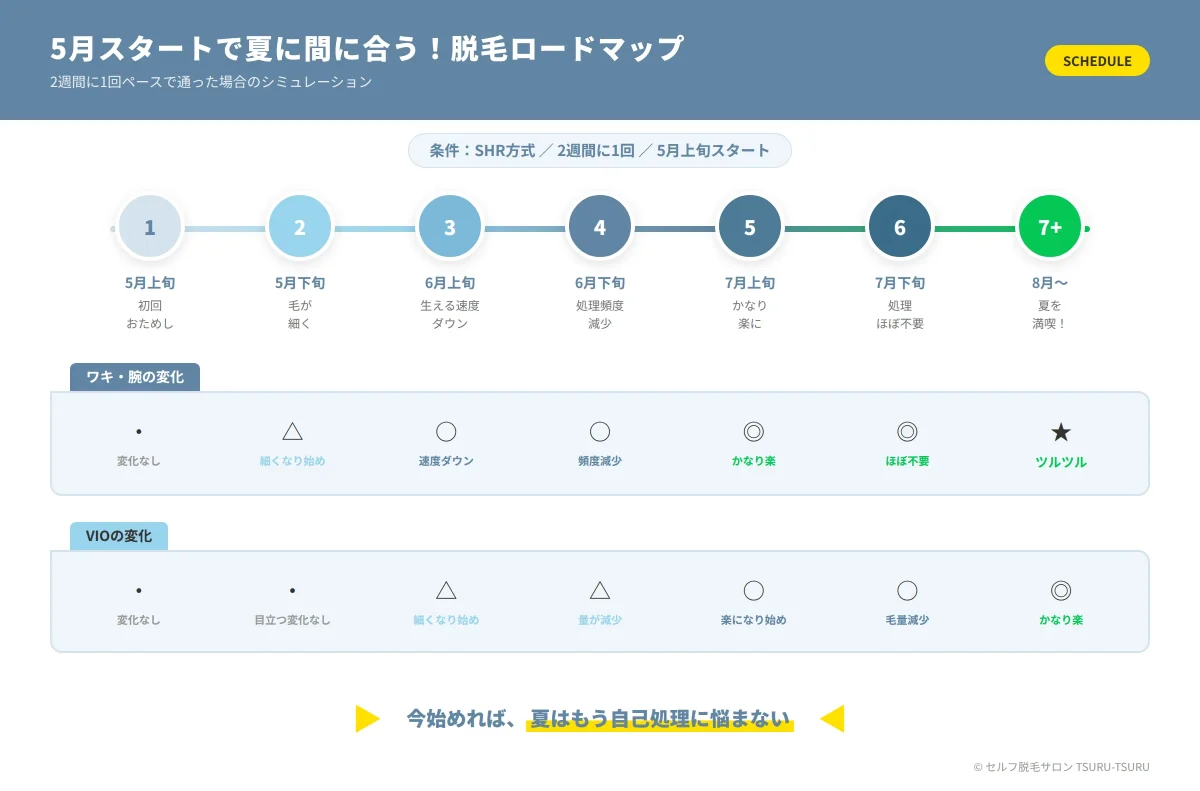Click the ツルツル result text
The width and height of the screenshot is (1200, 791).
click(x=1061, y=462)
